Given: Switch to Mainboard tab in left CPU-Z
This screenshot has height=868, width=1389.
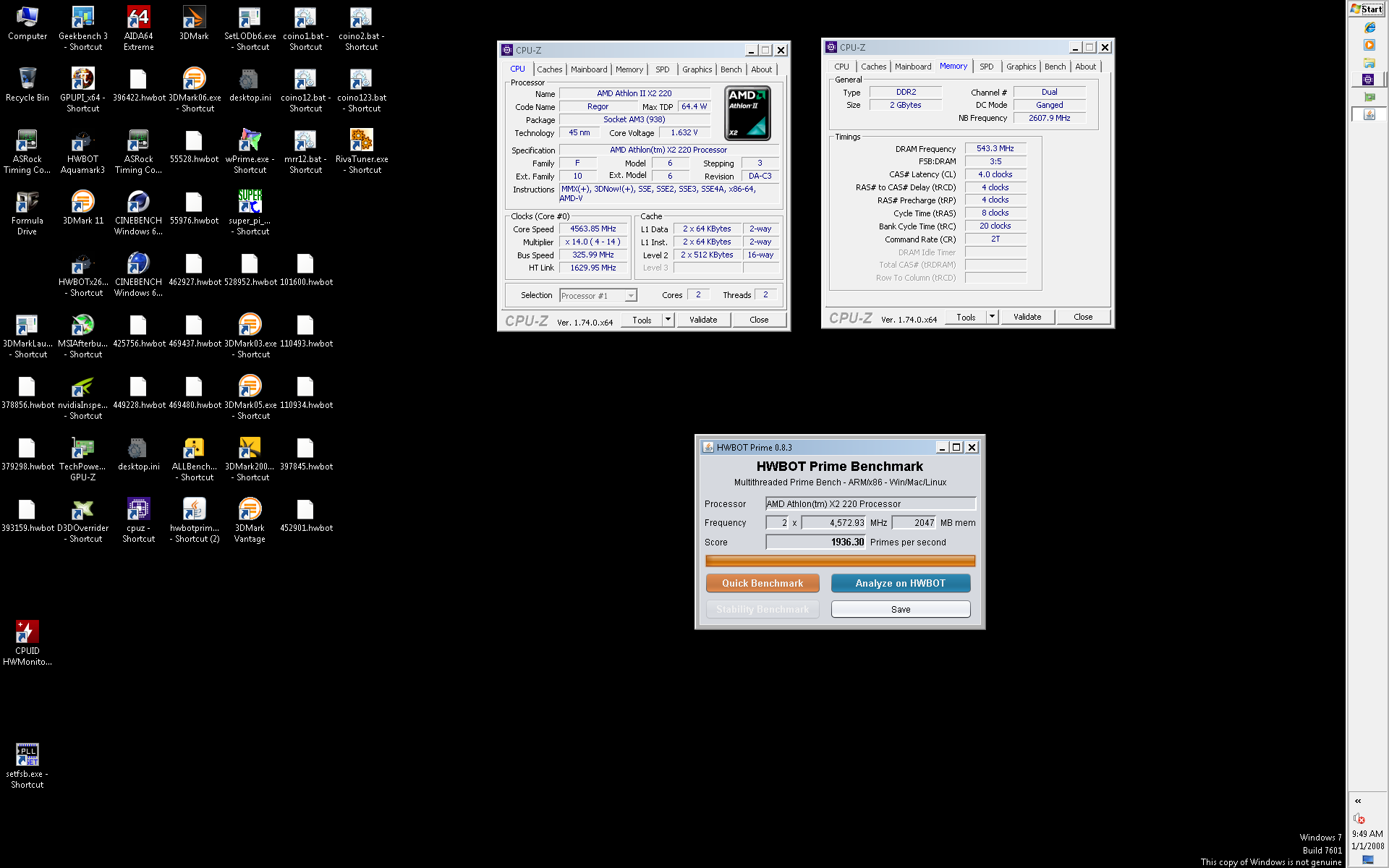Looking at the screenshot, I should [x=589, y=69].
